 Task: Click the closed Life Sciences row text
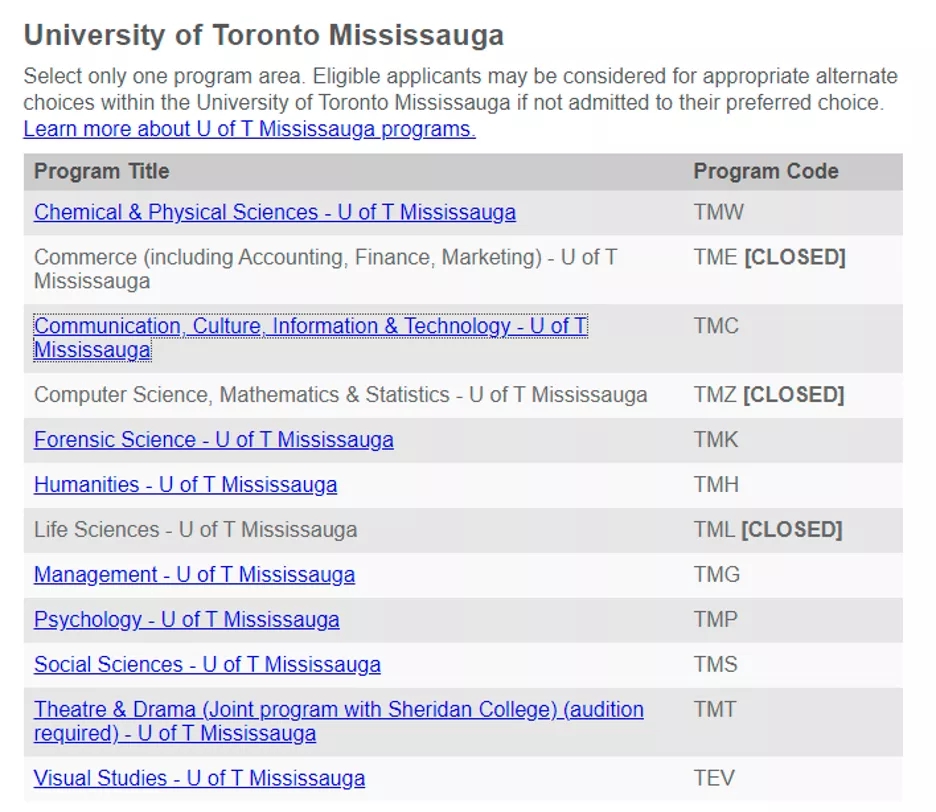pos(196,530)
